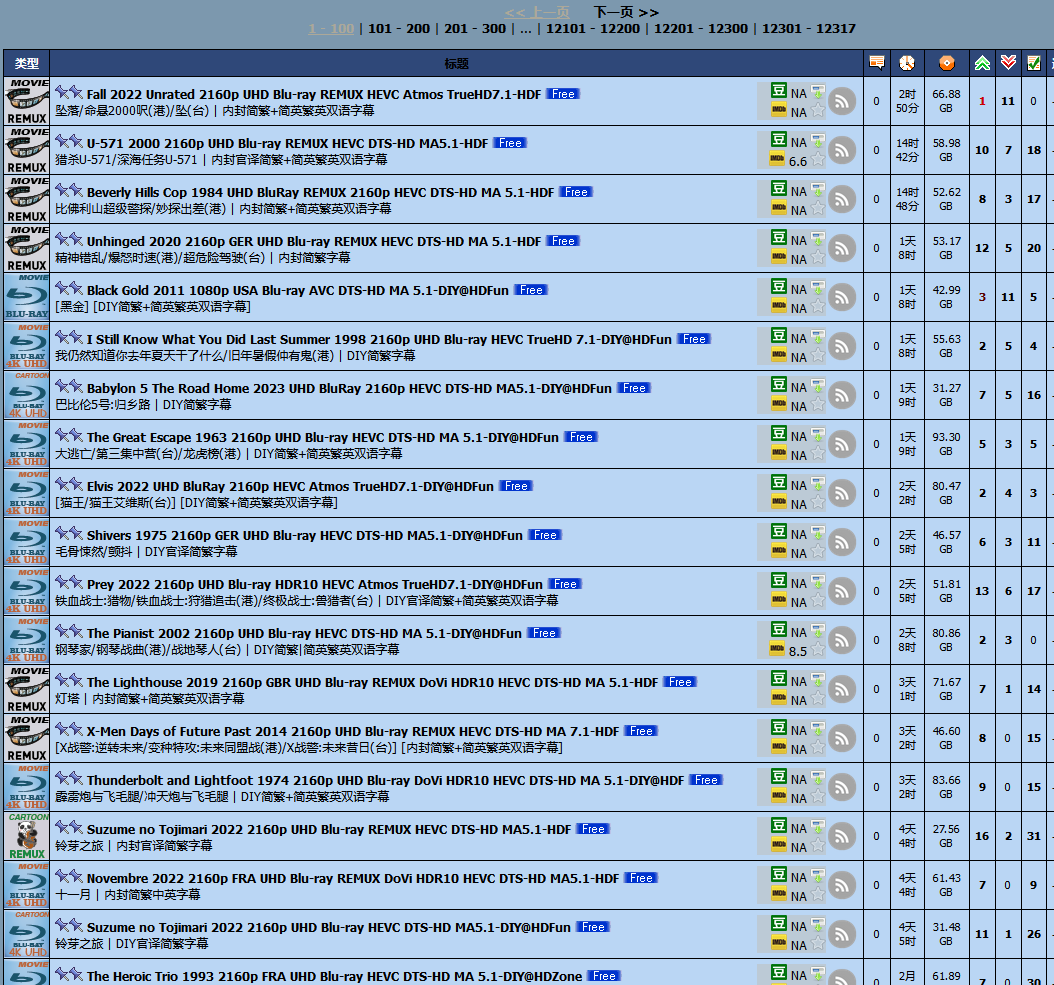Toggle bookmark star for Thunderbolt and Lightfoot 1974

pos(817,797)
